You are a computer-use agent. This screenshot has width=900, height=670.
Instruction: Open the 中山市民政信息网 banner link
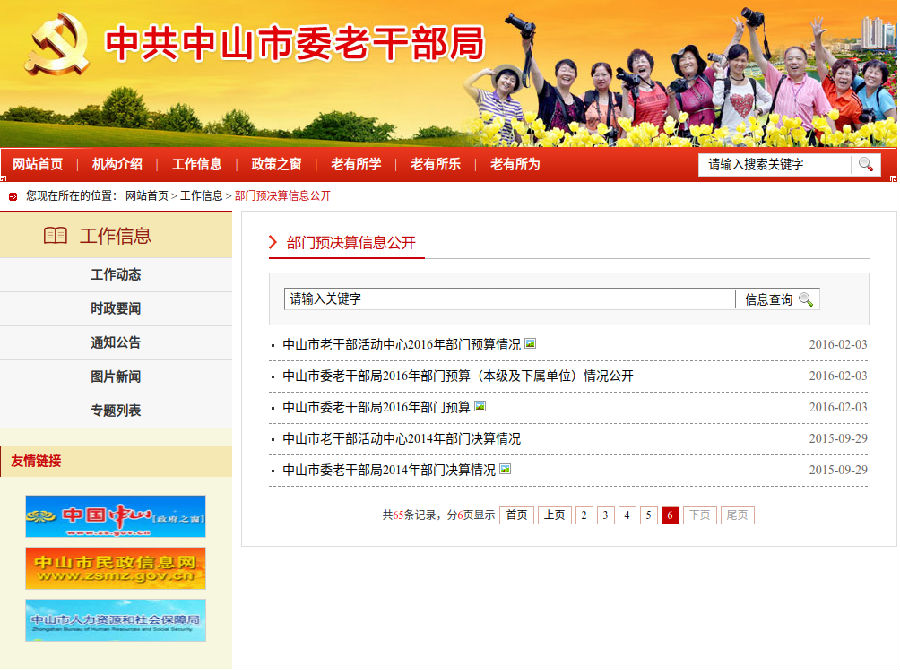[x=115, y=568]
